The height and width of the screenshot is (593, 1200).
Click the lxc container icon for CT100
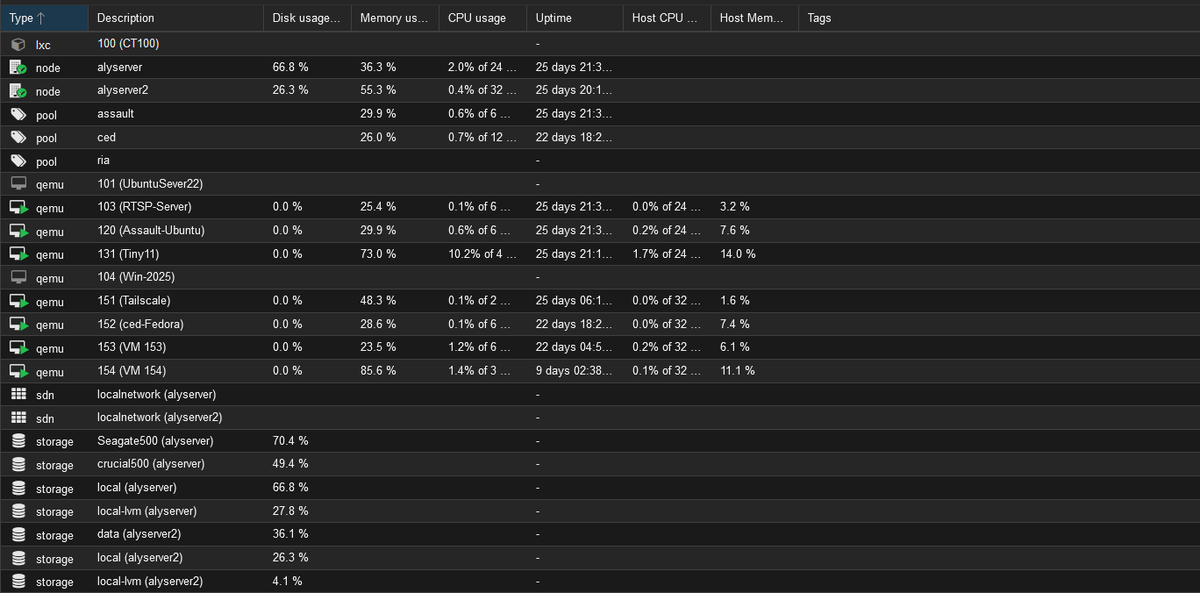click(17, 44)
